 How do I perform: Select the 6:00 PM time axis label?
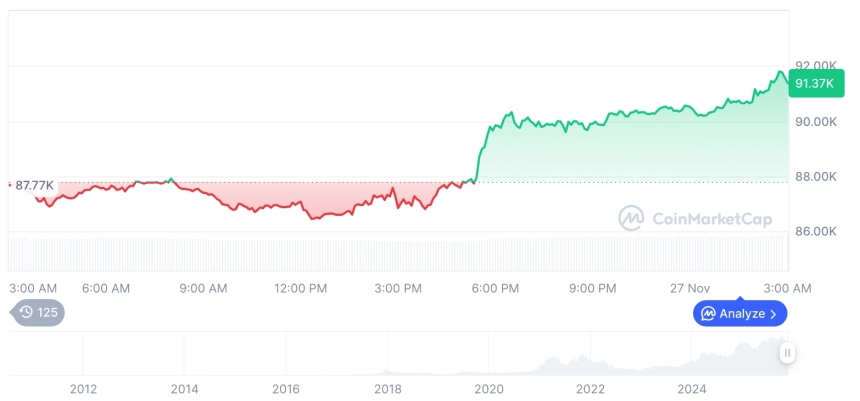(x=495, y=288)
